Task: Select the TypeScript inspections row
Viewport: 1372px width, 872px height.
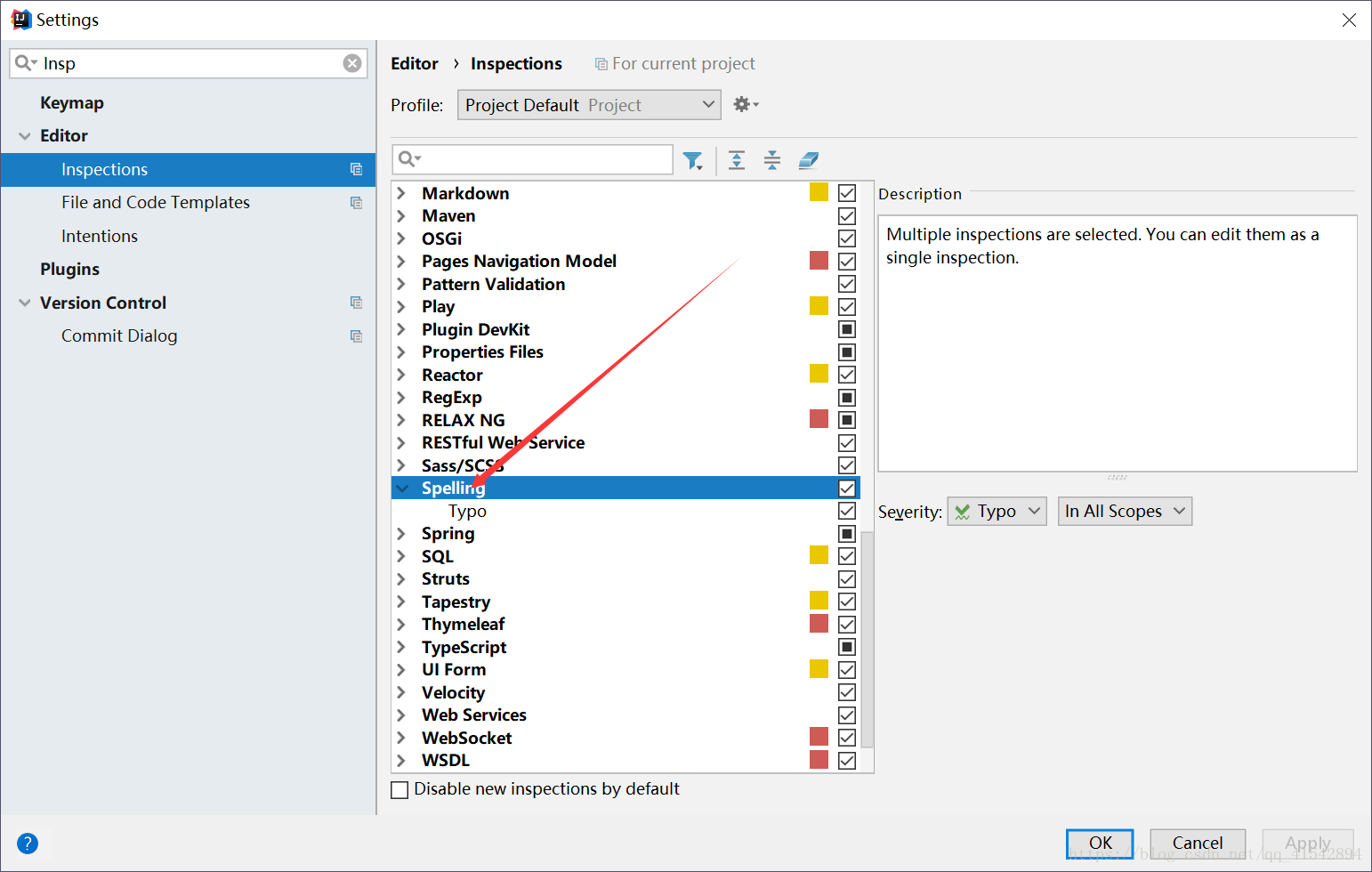Action: [x=625, y=647]
